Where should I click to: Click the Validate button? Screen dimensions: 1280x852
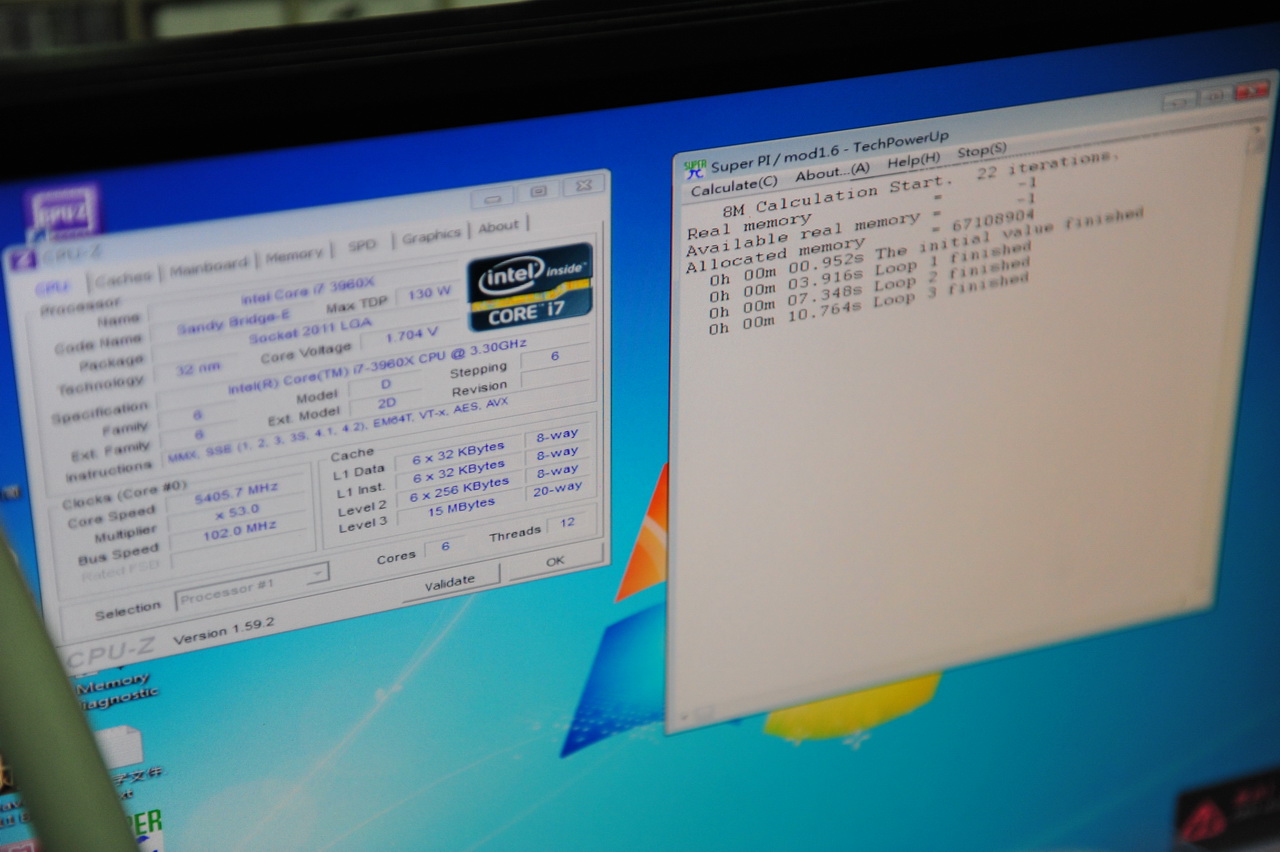point(450,583)
